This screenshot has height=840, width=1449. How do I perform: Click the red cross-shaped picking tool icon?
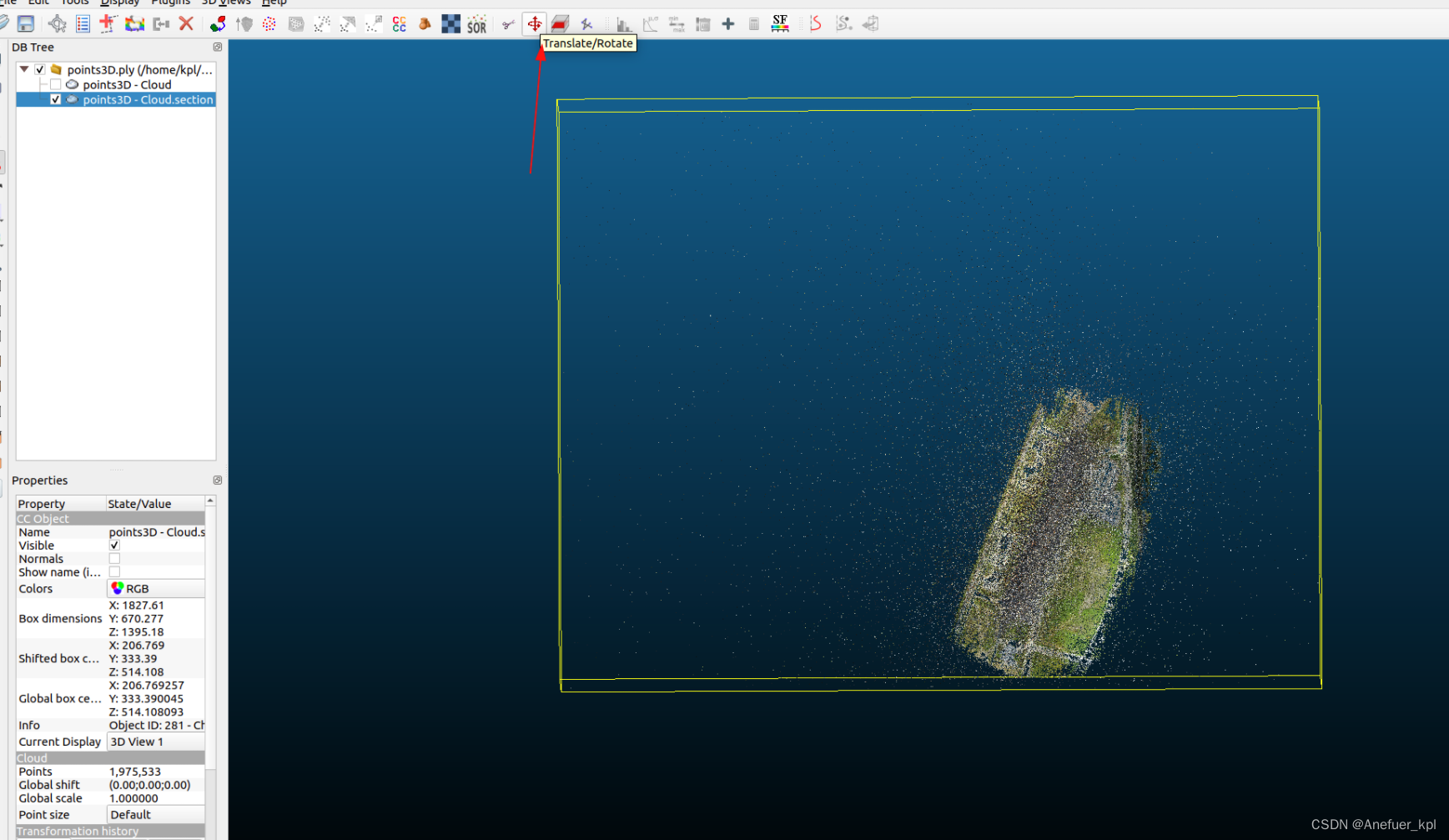108,24
